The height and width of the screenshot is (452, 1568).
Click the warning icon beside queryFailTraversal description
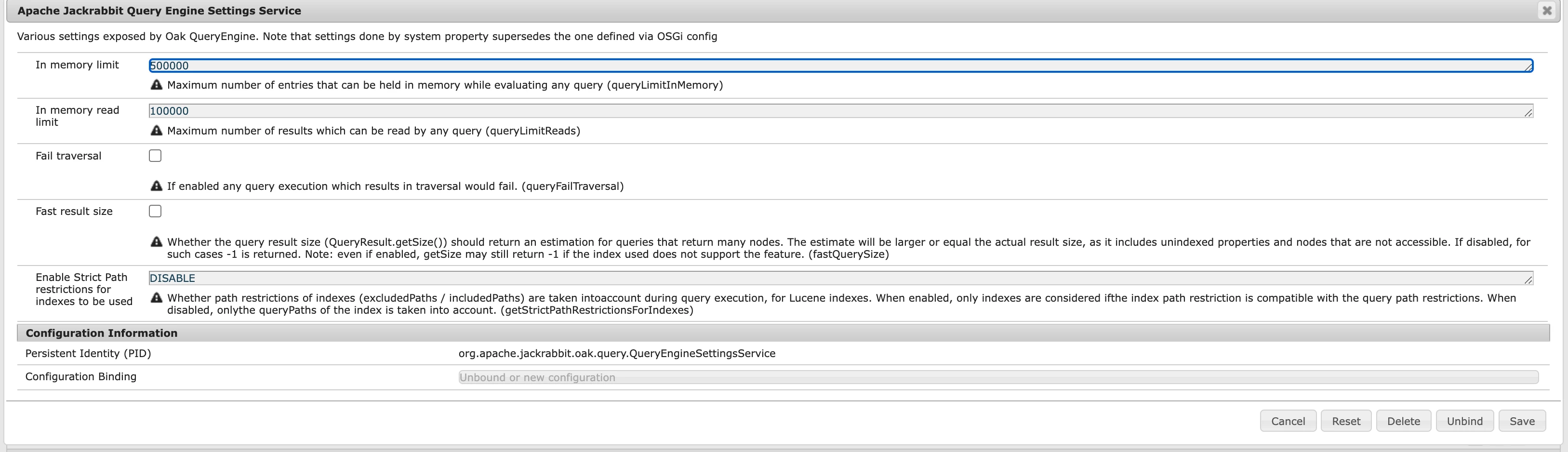(x=157, y=186)
